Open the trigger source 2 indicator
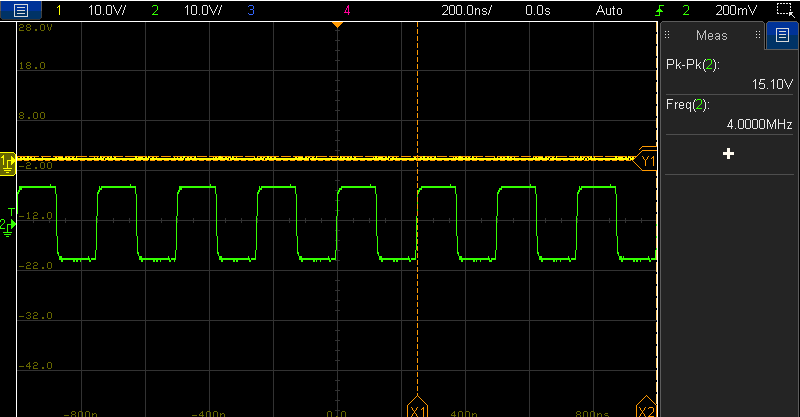 tap(686, 10)
